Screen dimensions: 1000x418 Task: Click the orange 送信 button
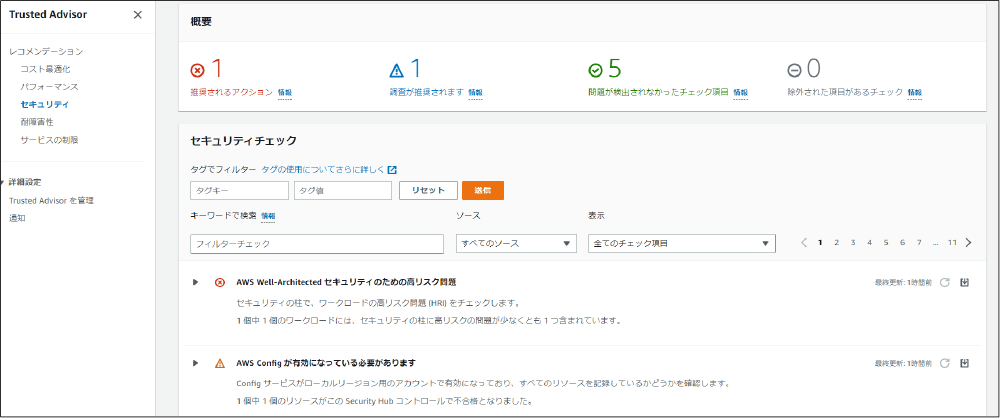click(x=483, y=190)
